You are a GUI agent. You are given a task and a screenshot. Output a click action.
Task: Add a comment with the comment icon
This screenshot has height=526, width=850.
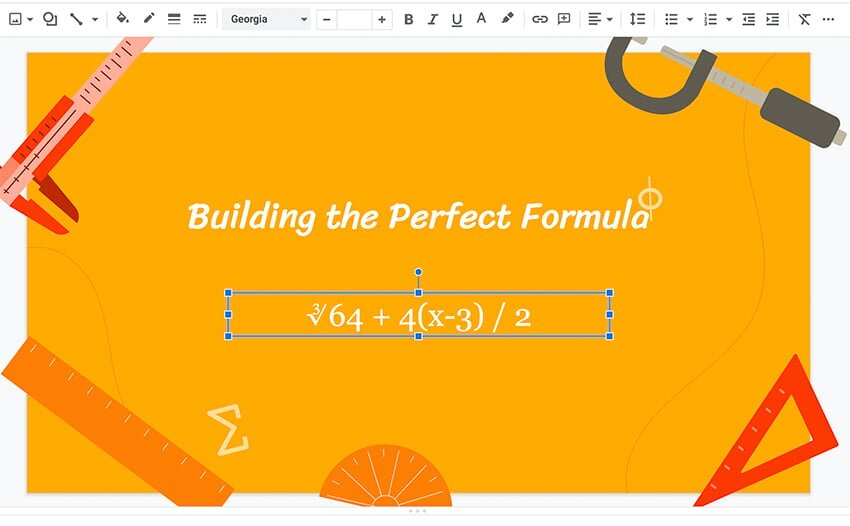coord(564,19)
